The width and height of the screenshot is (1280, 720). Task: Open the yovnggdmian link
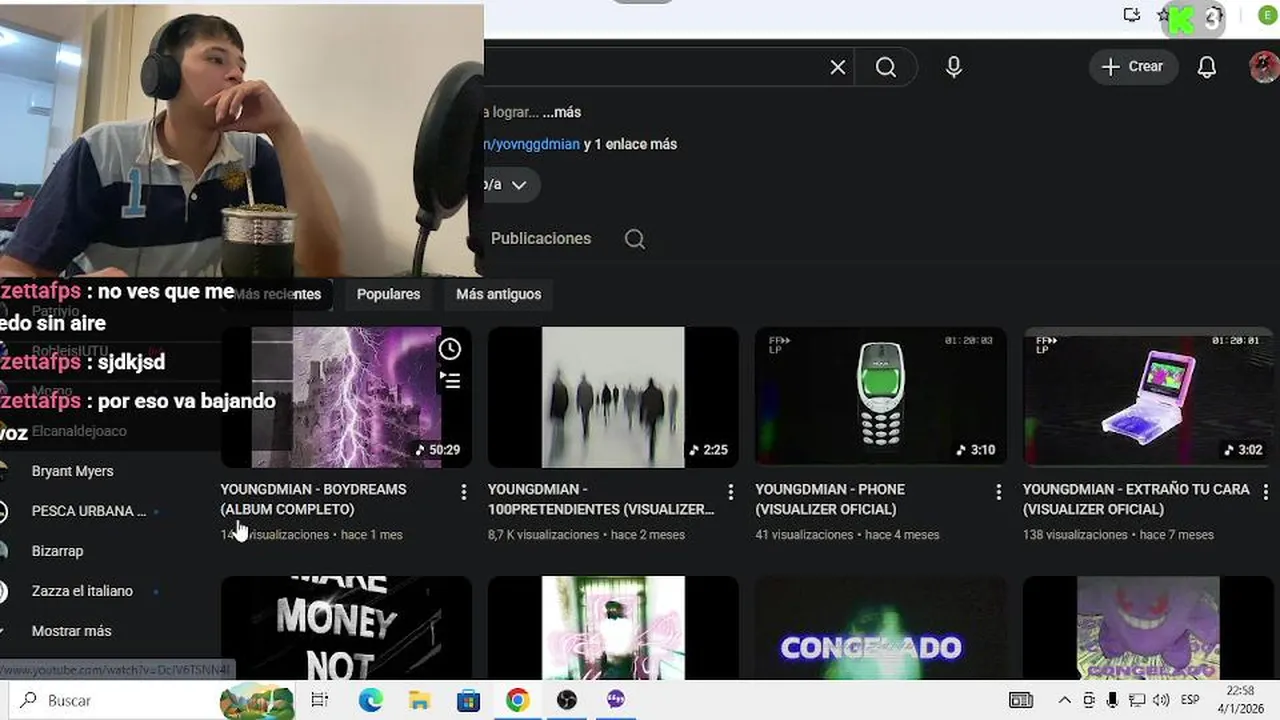(532, 144)
